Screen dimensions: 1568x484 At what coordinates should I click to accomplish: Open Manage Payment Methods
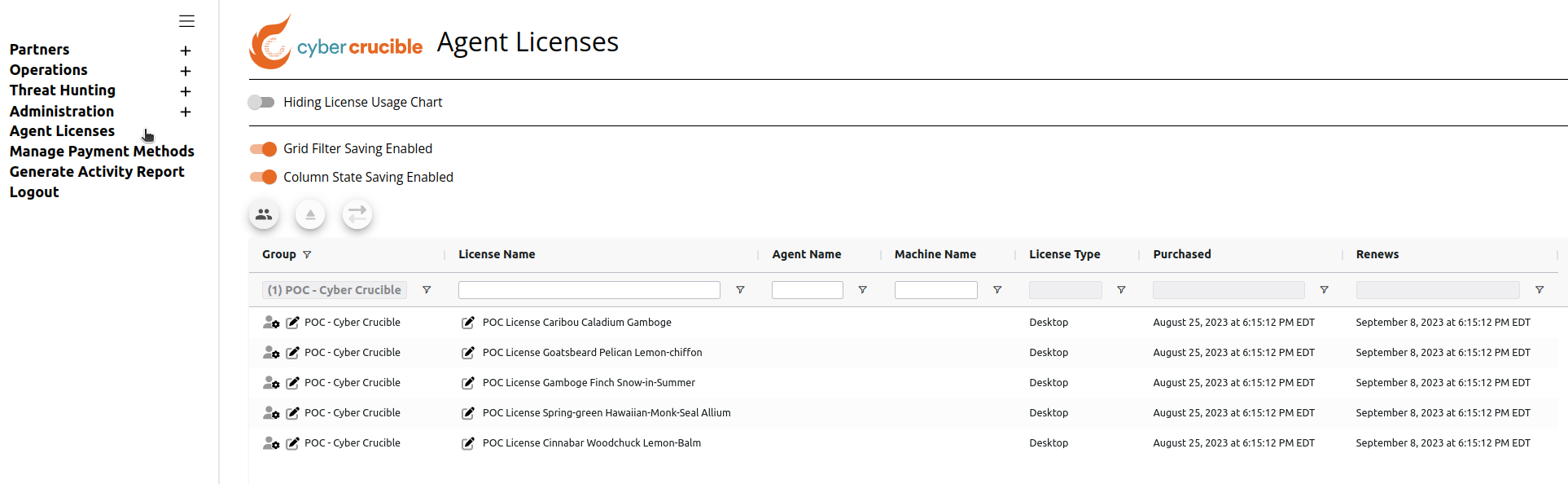point(102,152)
